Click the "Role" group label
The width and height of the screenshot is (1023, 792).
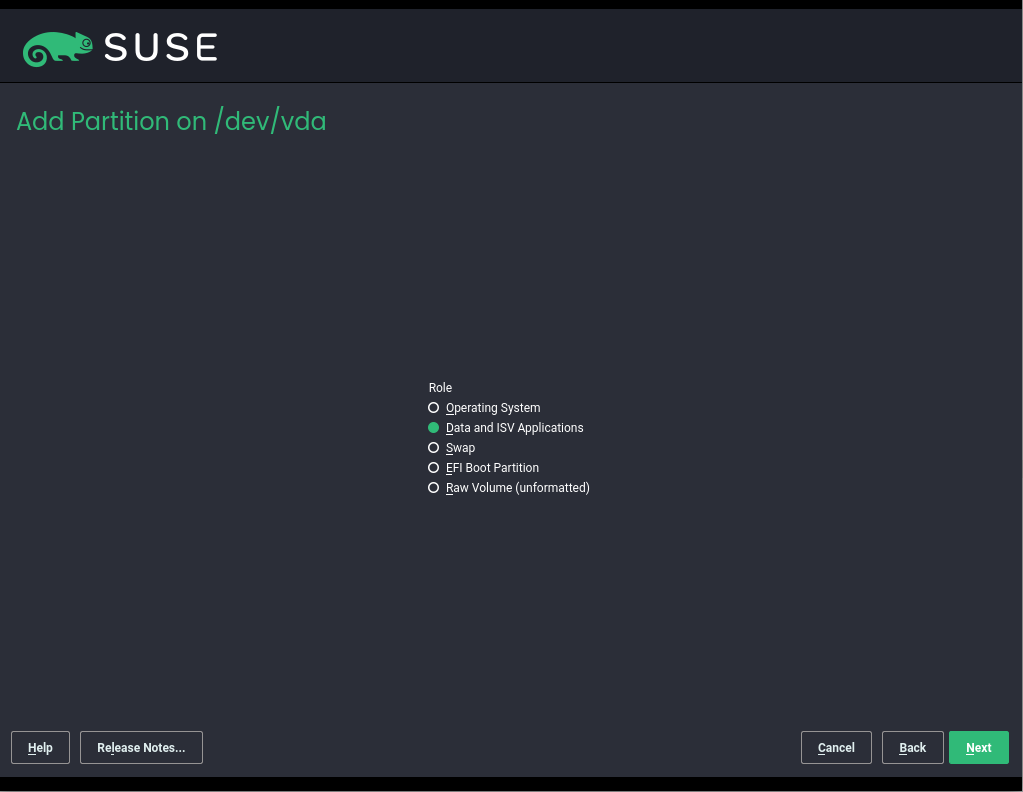point(440,388)
